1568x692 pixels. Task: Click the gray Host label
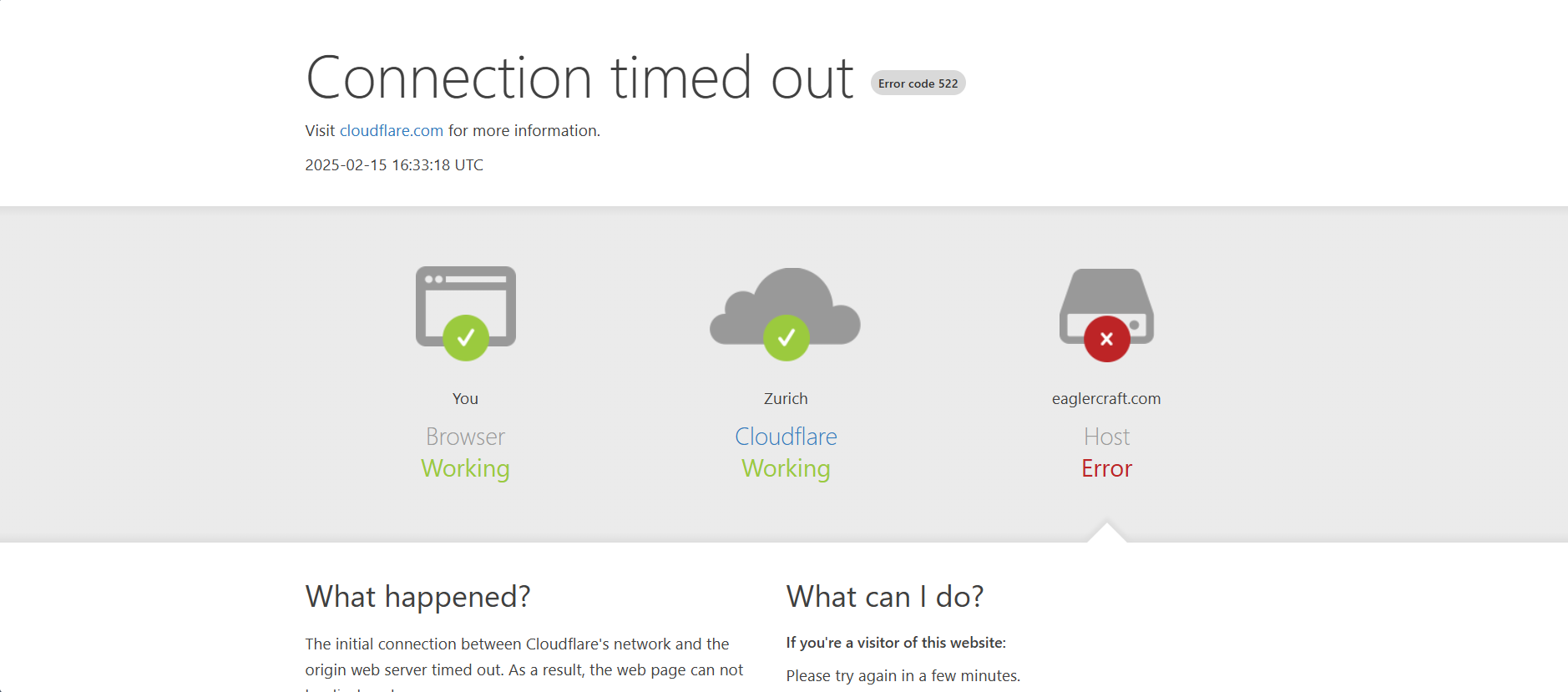coord(1107,437)
